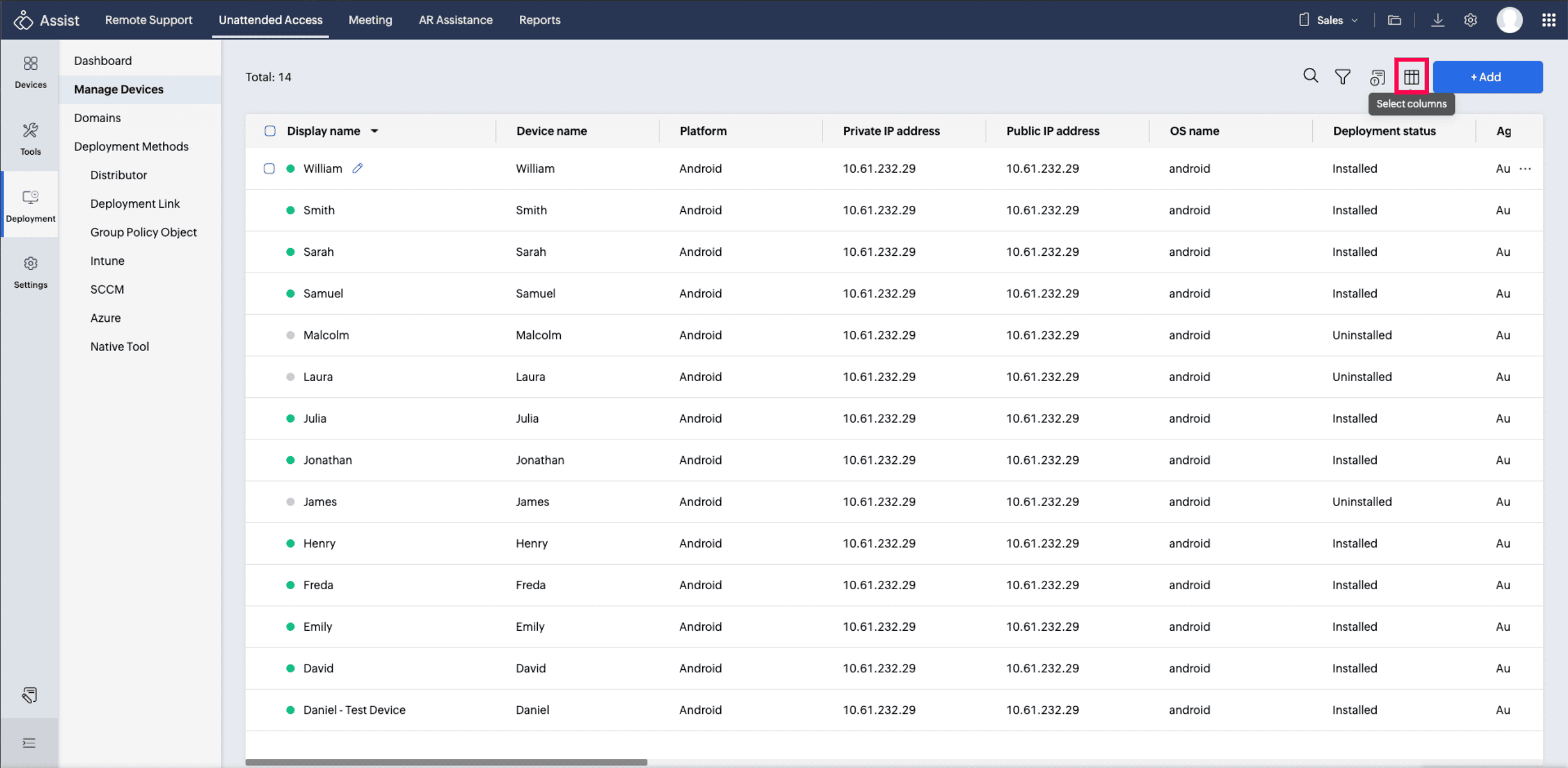Click the download icon in top bar

(x=1437, y=20)
